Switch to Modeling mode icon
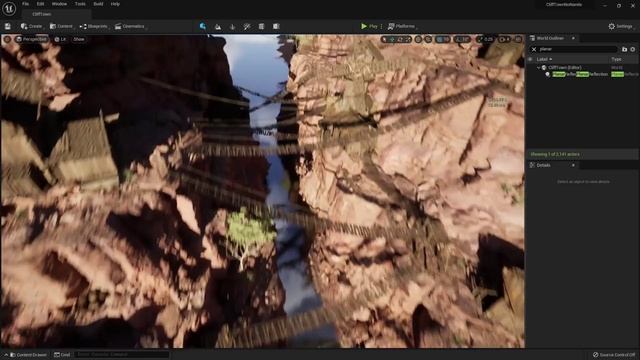 pos(261,27)
